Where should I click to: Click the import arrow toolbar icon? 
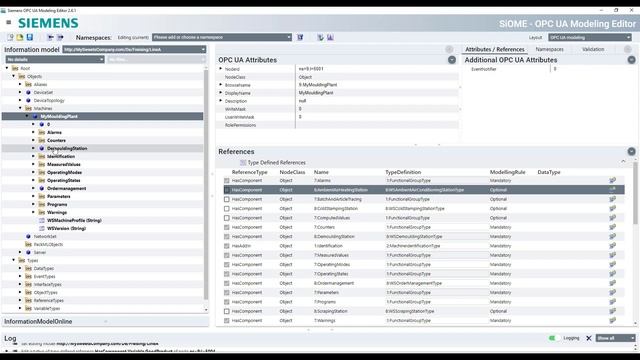click(x=51, y=37)
